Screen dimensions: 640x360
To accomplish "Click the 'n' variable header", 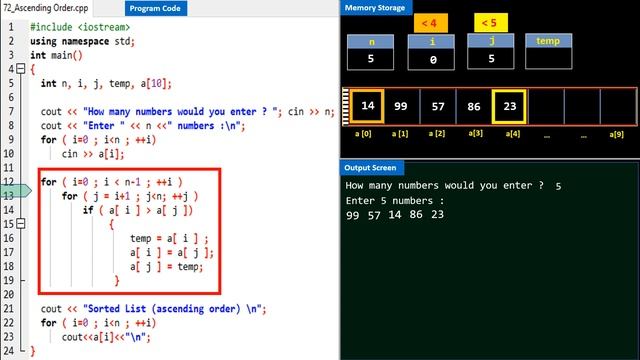I will tap(371, 42).
